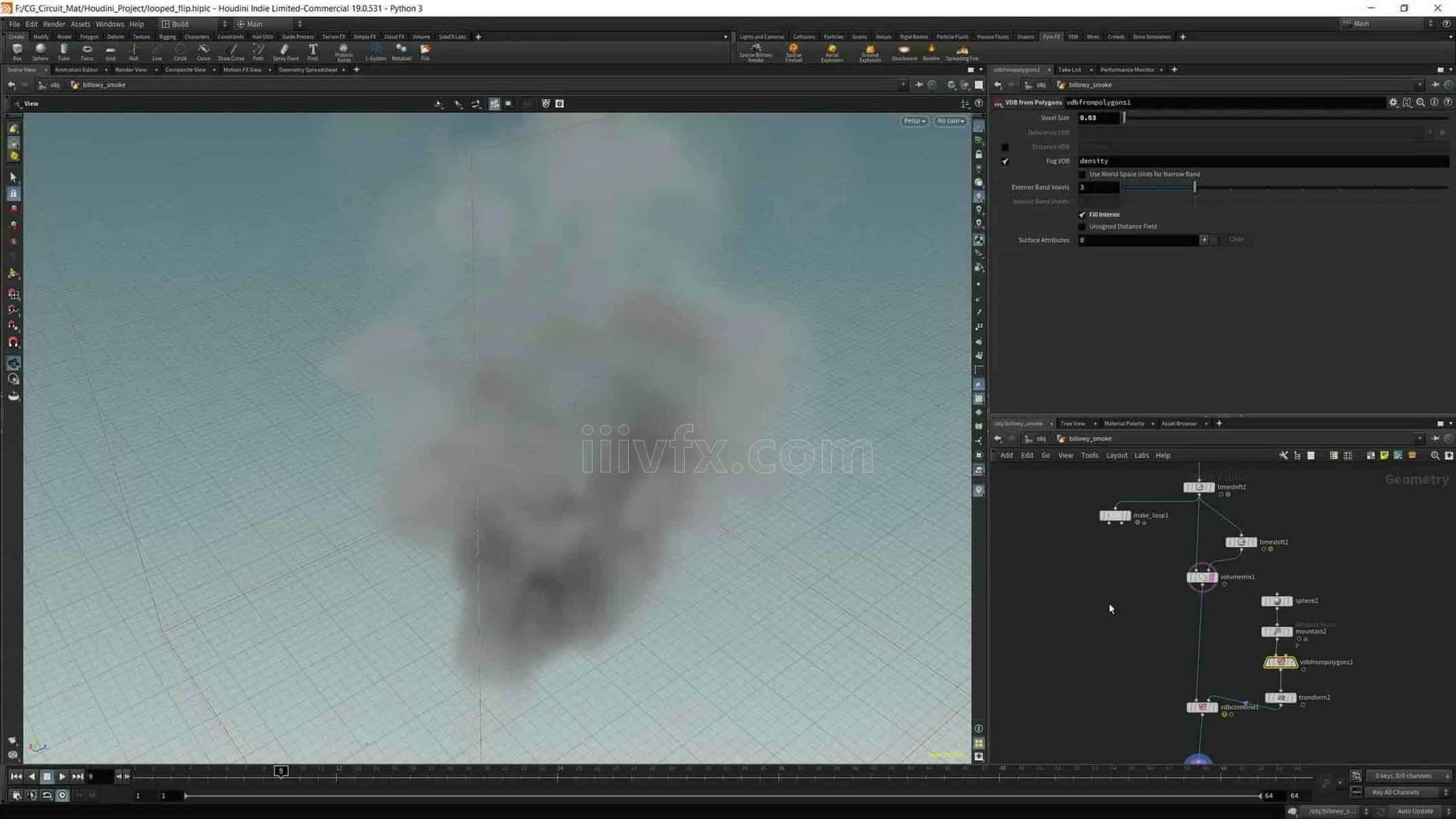Click the Fog VDB density field

[1263, 161]
